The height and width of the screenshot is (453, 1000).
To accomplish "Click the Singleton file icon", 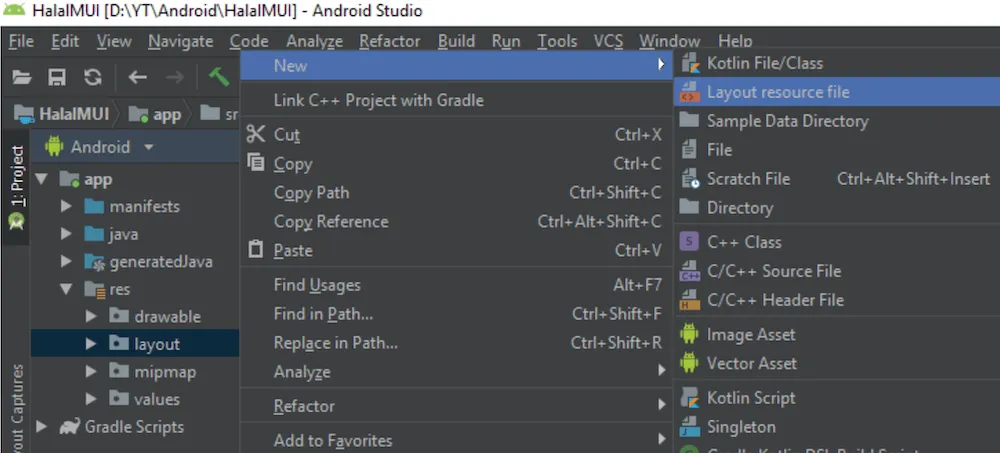I will 689,426.
